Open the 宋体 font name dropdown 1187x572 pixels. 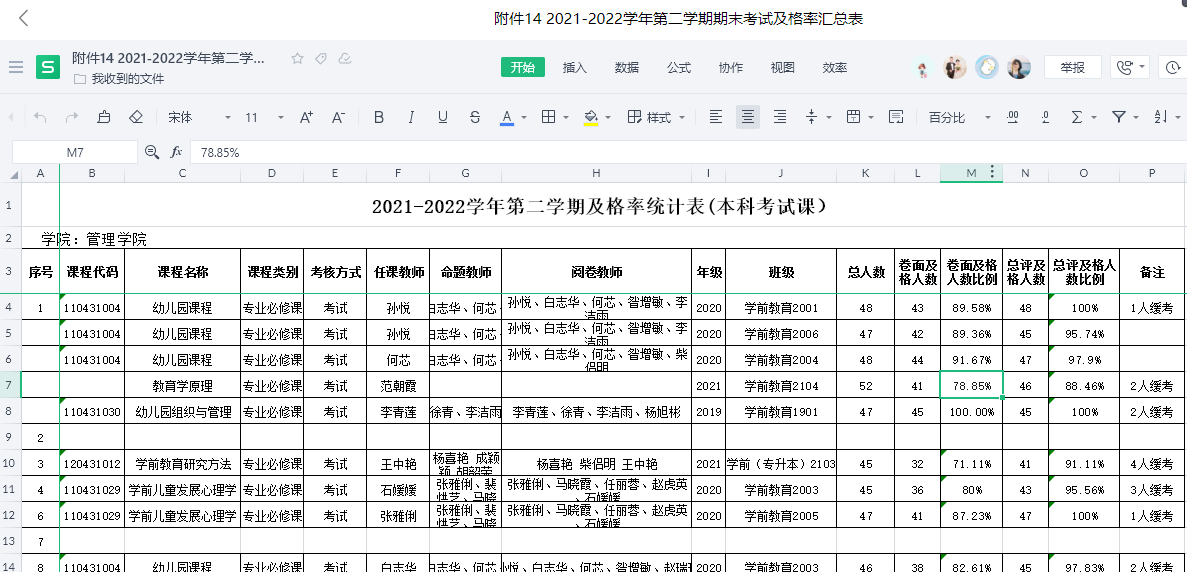[x=199, y=117]
